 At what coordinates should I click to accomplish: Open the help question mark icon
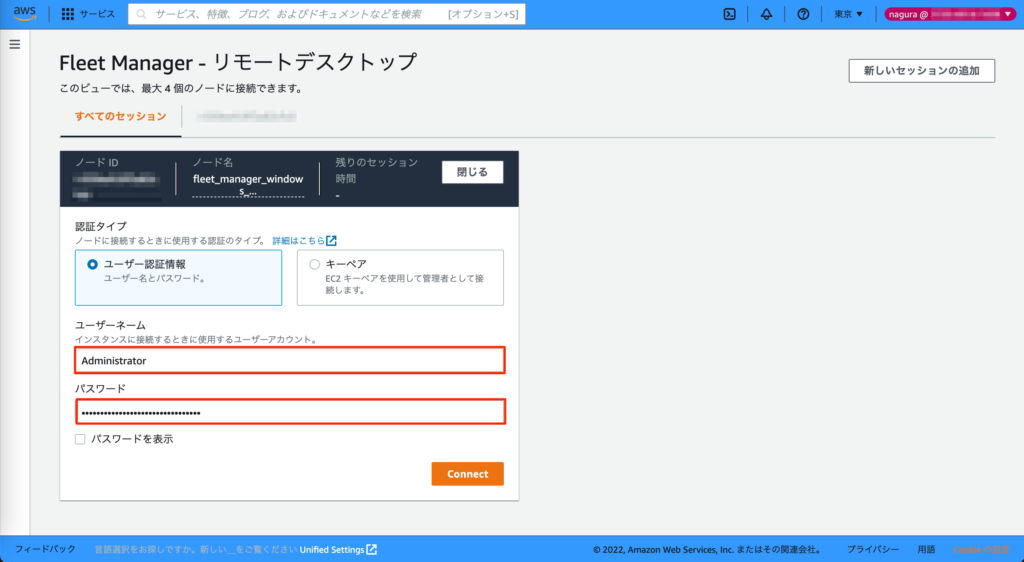tap(803, 14)
